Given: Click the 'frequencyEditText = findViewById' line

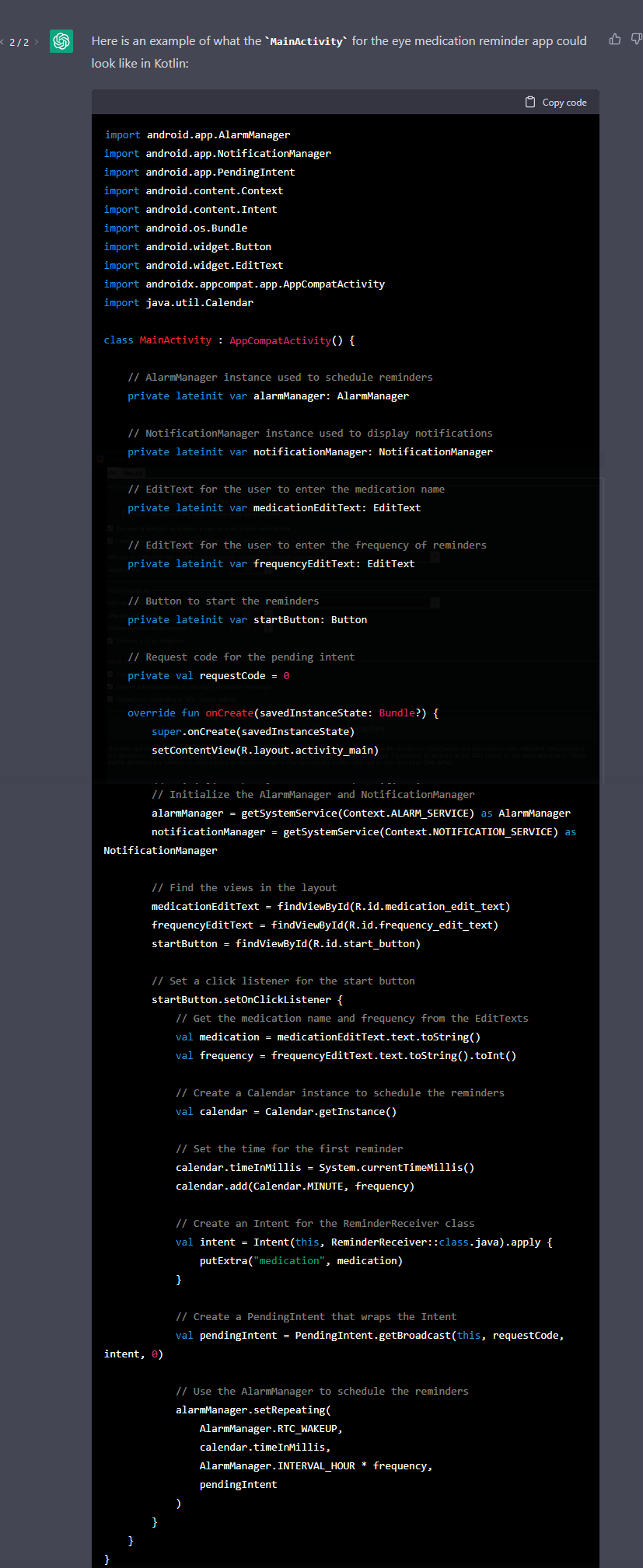Looking at the screenshot, I should (x=325, y=925).
